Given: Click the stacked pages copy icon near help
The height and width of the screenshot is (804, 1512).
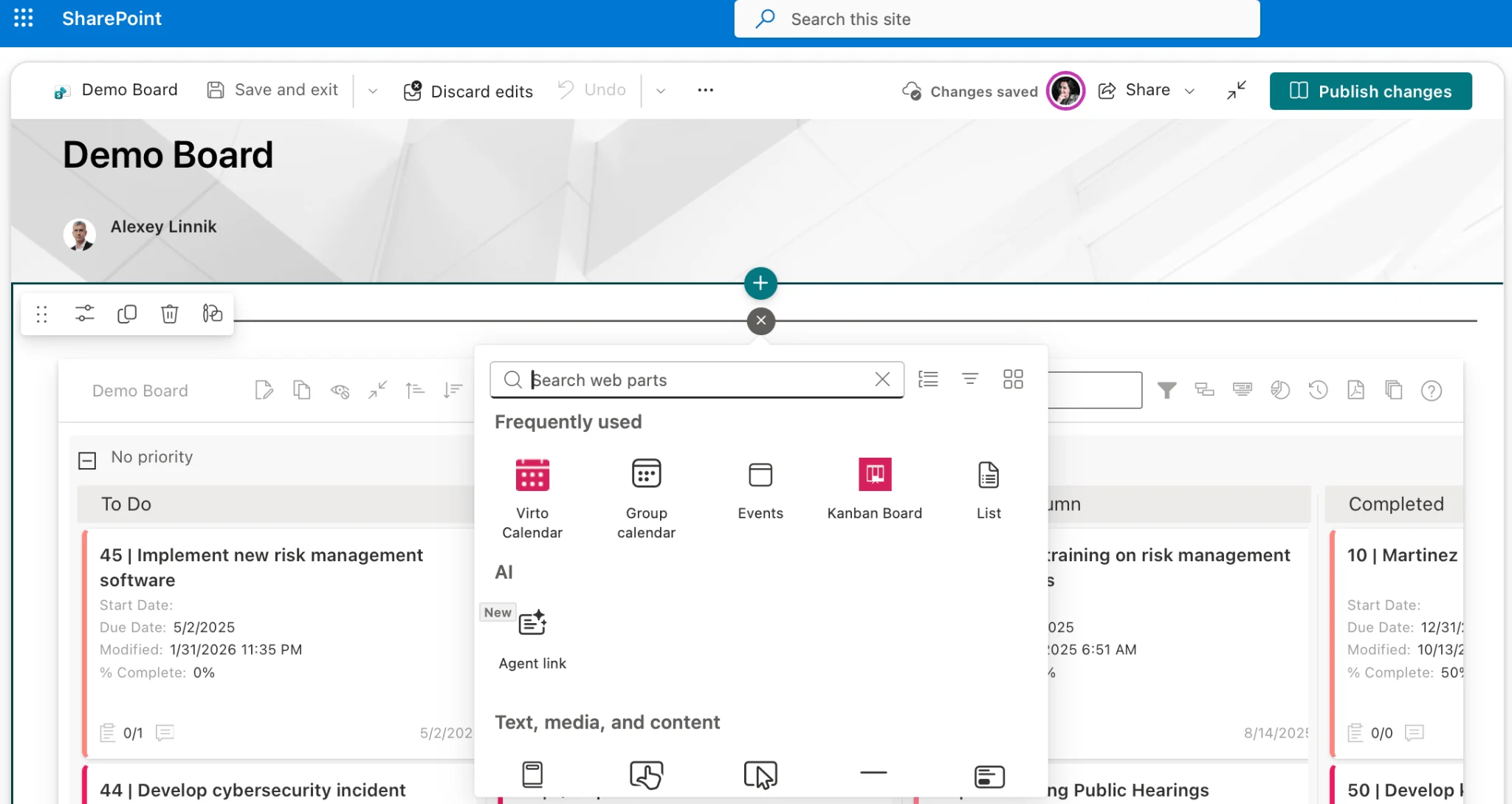Looking at the screenshot, I should point(1394,390).
